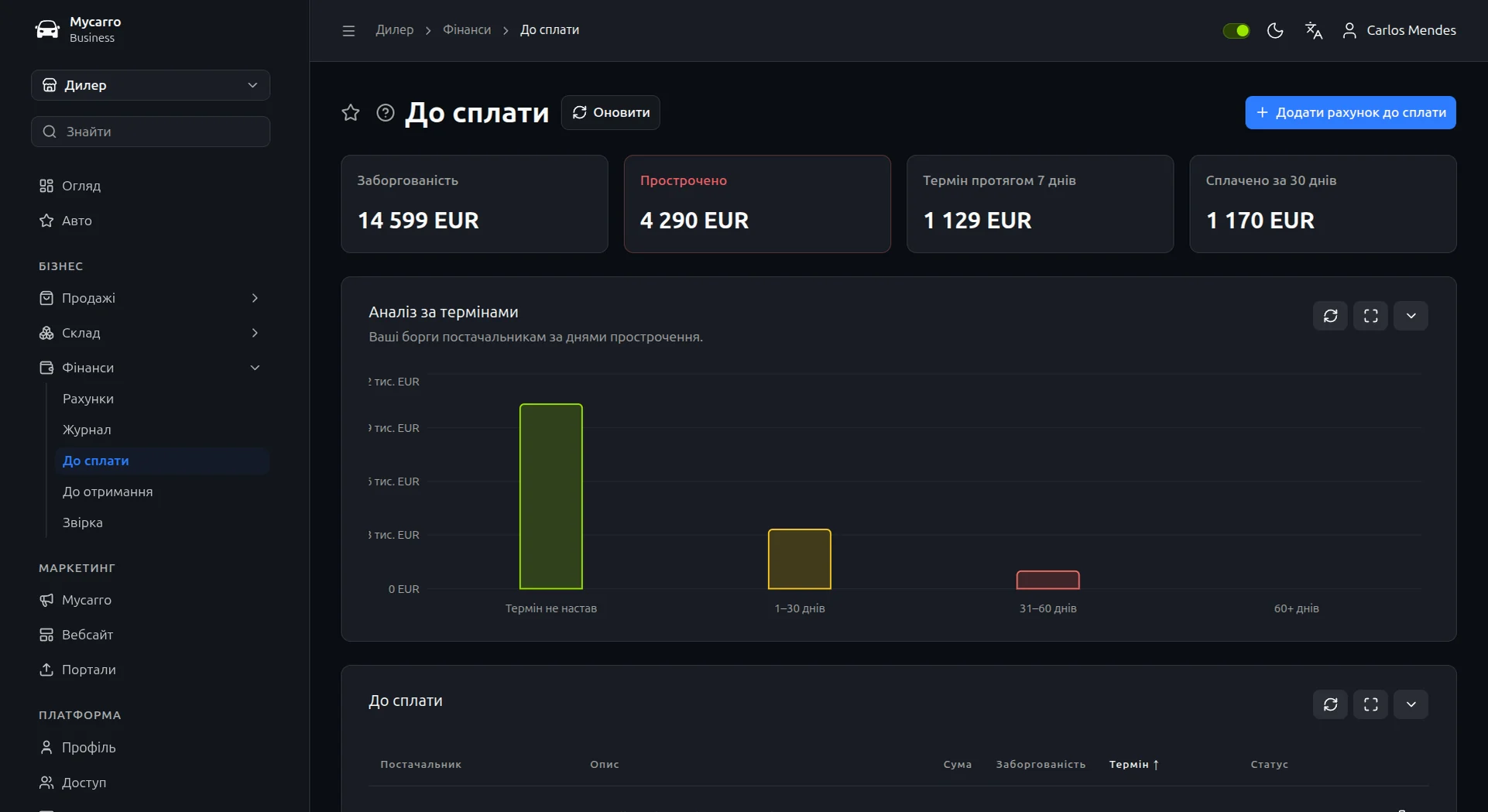Mark the page as favorite with the star icon

[x=351, y=113]
